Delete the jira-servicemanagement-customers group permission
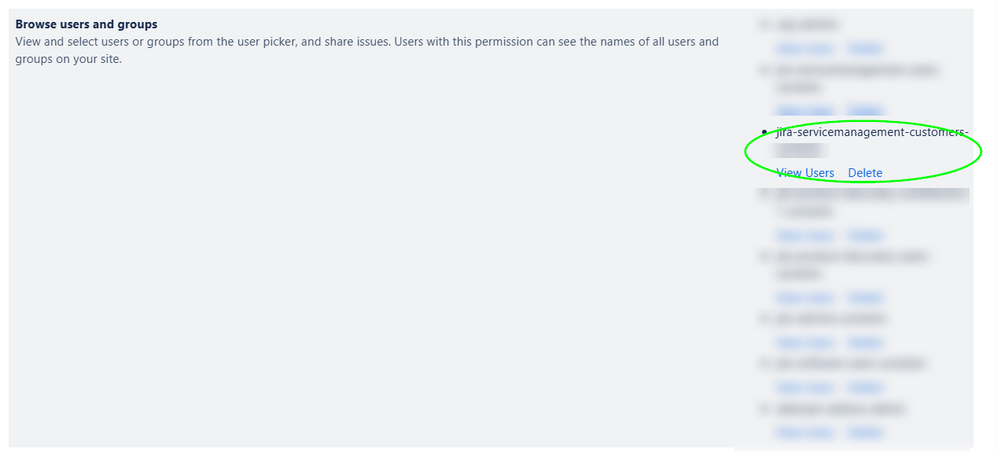 pyautogui.click(x=865, y=173)
